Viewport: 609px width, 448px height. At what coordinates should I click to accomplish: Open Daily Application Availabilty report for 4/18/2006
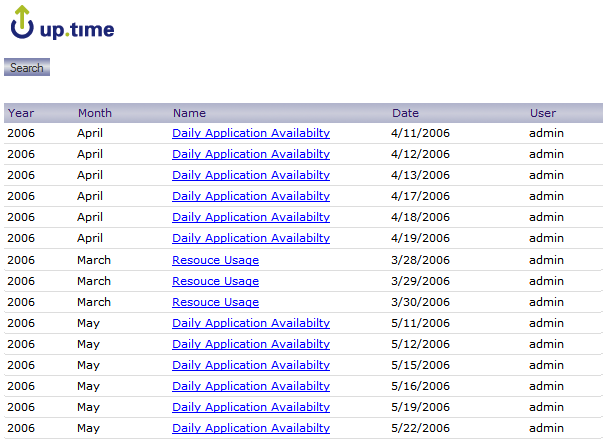(x=251, y=217)
